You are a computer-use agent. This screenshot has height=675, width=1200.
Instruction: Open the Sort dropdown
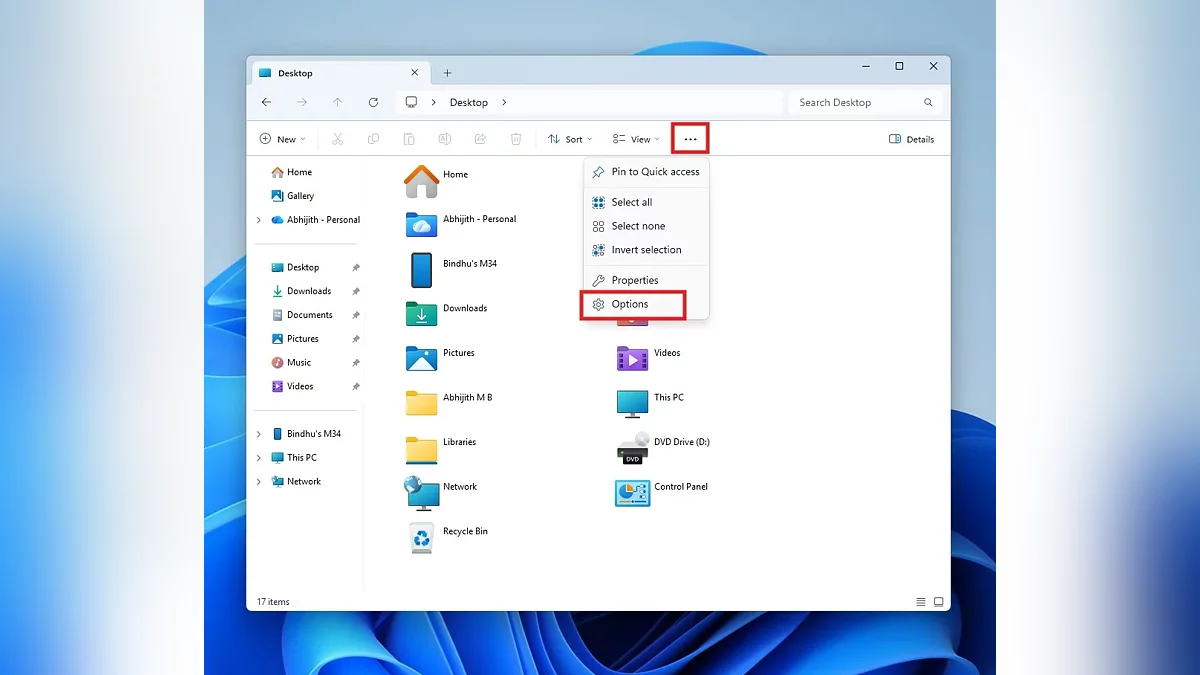pos(569,139)
